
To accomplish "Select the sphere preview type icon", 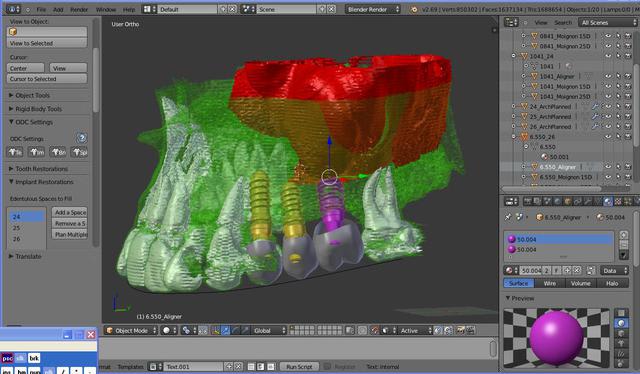I will tap(621, 323).
